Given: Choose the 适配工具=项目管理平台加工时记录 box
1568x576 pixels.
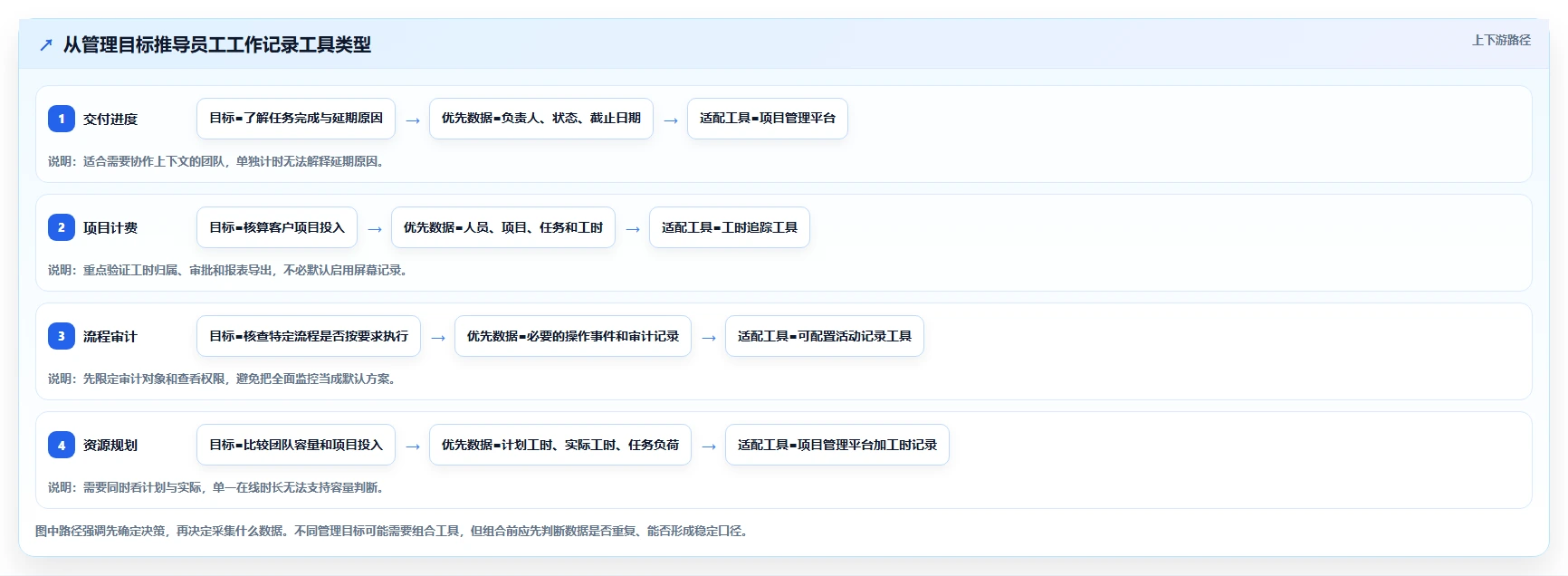Looking at the screenshot, I should (837, 445).
